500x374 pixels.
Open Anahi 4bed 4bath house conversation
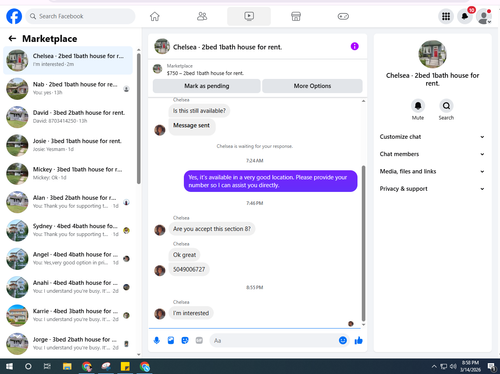(x=68, y=287)
